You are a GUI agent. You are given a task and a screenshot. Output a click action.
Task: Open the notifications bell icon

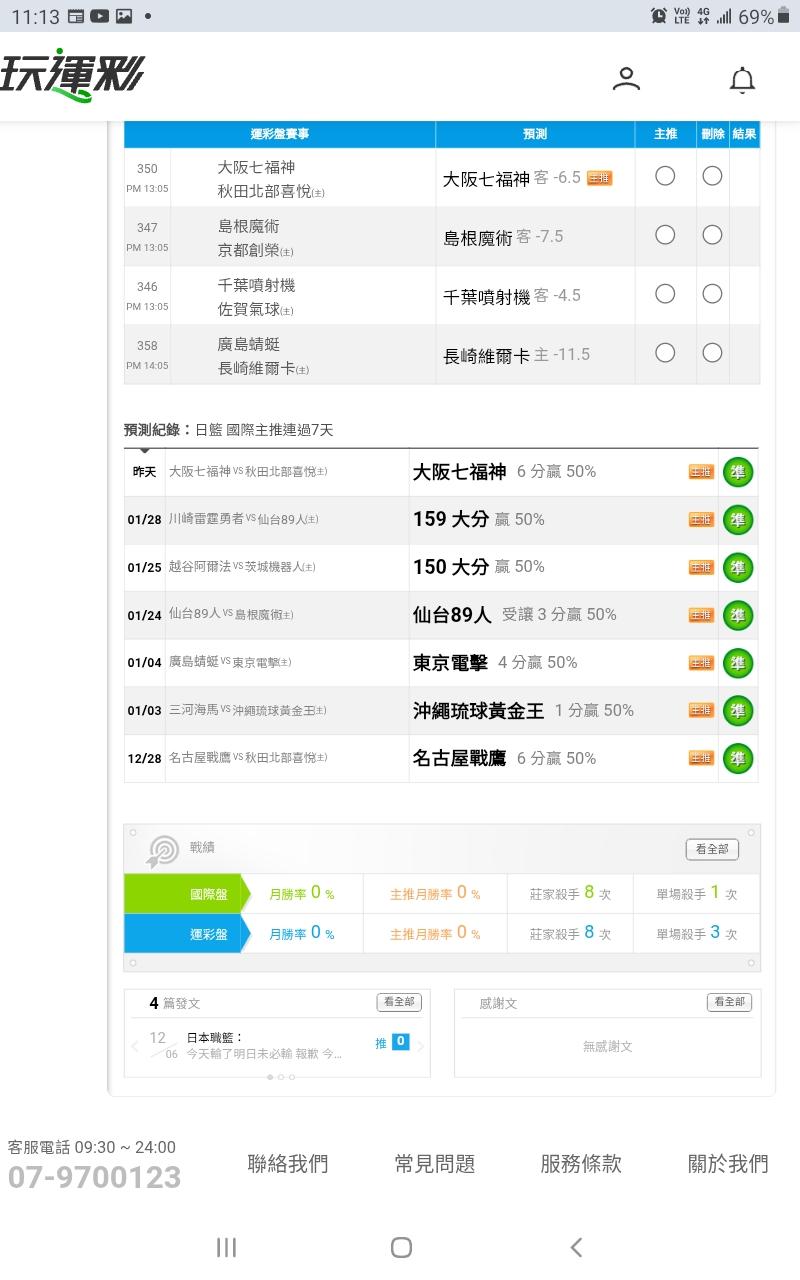[x=742, y=80]
